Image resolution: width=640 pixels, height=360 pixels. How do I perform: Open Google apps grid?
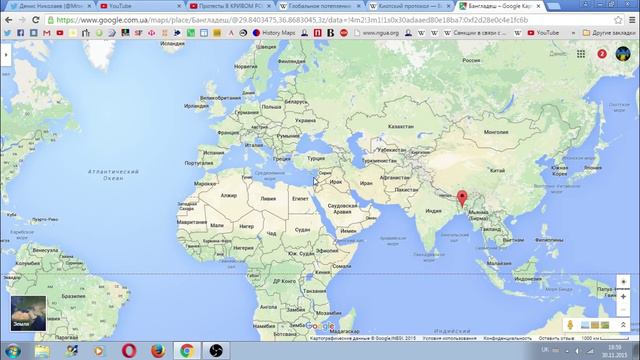pyautogui.click(x=581, y=53)
